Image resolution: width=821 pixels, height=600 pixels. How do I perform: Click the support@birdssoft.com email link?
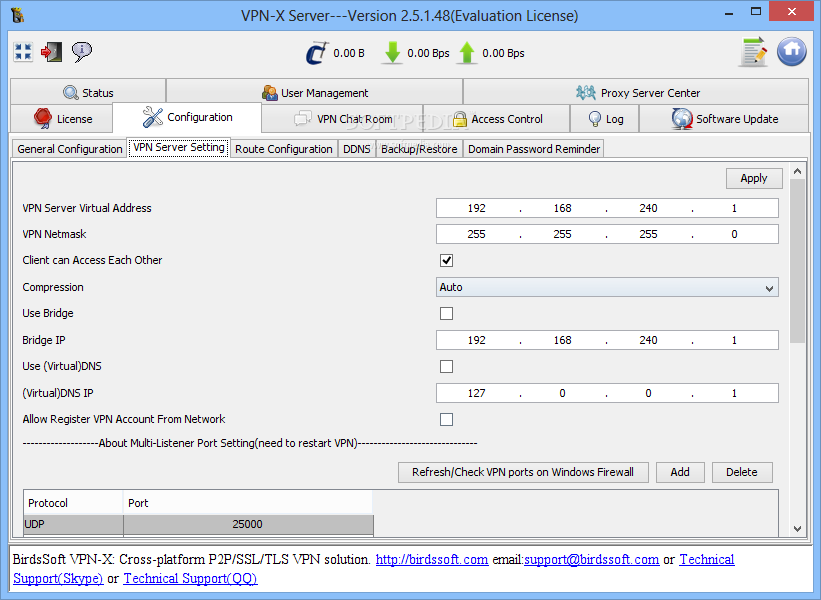click(592, 560)
